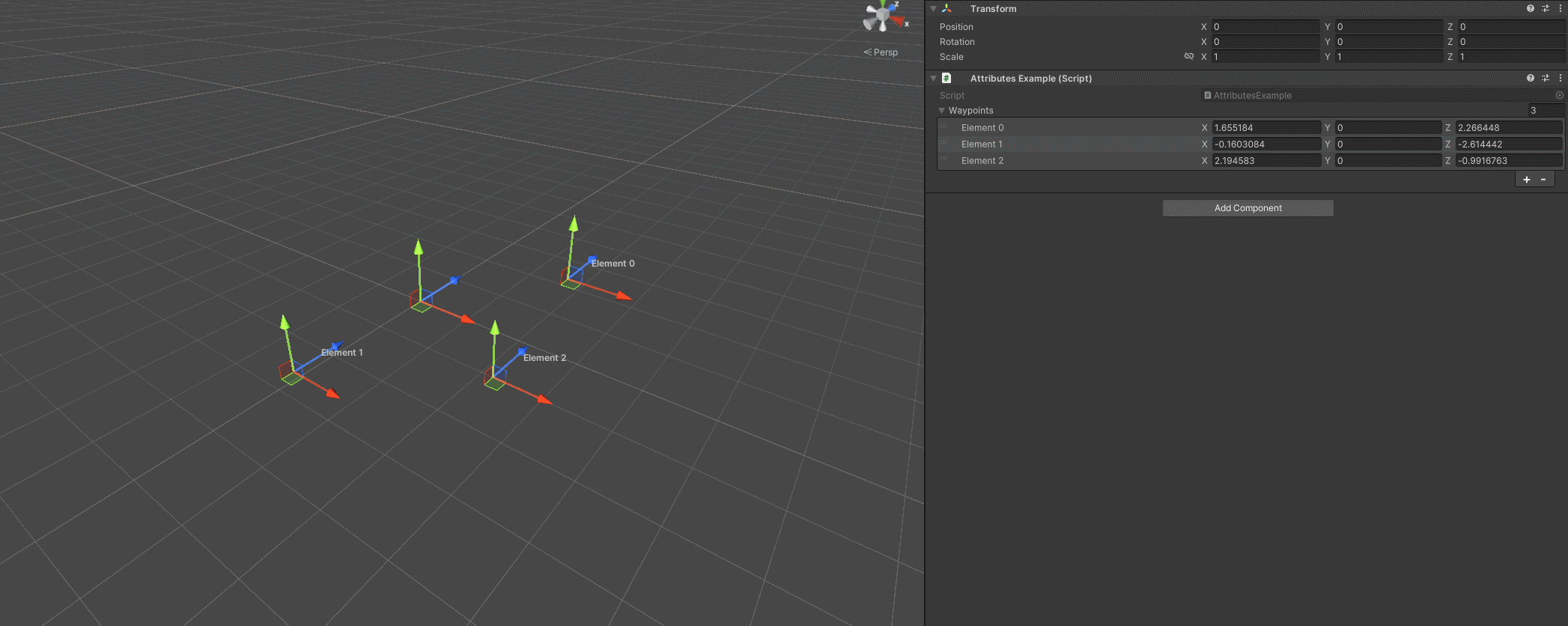Open Transform preset settings icon
1568x626 pixels.
tap(1546, 8)
